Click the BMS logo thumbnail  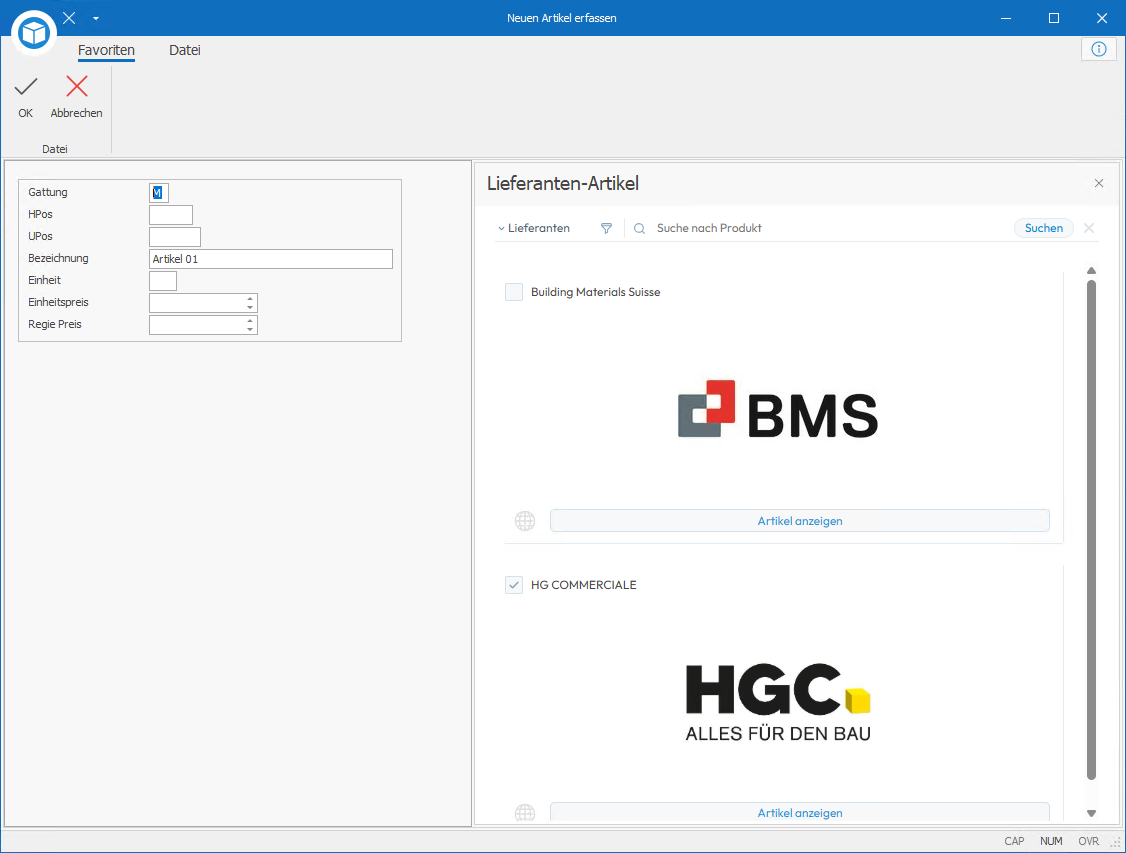778,409
